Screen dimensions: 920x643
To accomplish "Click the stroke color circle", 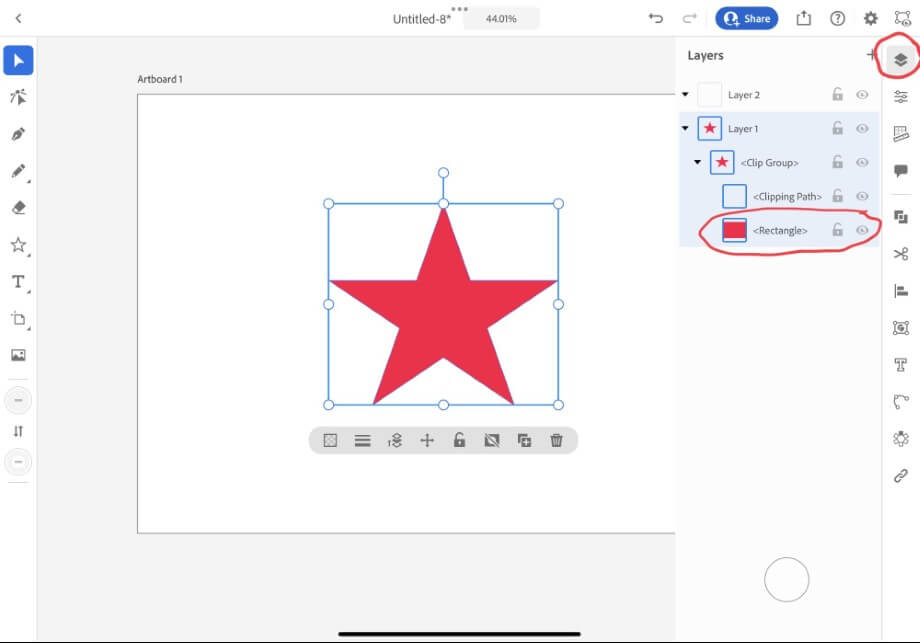I will 18,462.
